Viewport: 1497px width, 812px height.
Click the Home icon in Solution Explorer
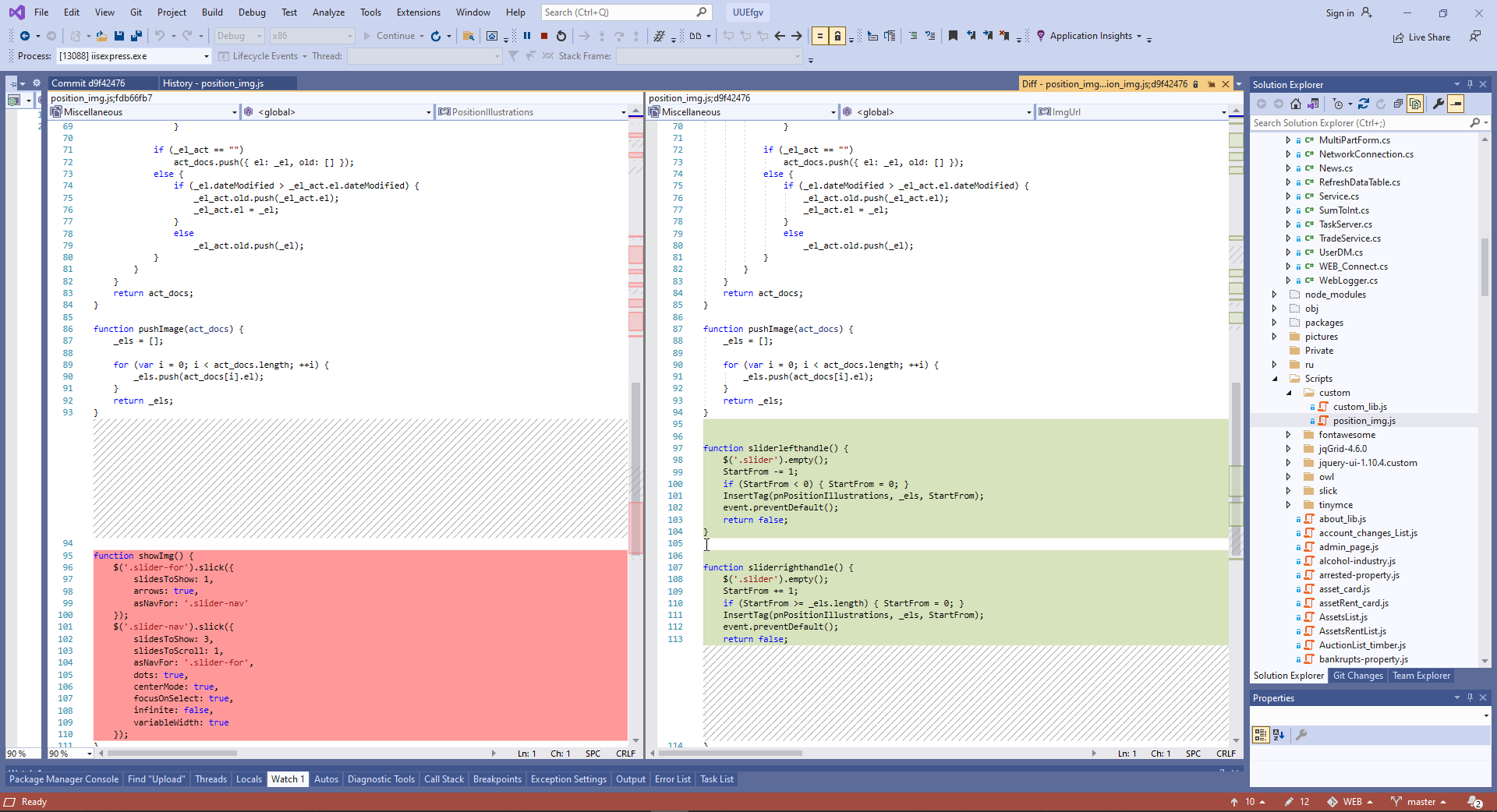(x=1296, y=104)
